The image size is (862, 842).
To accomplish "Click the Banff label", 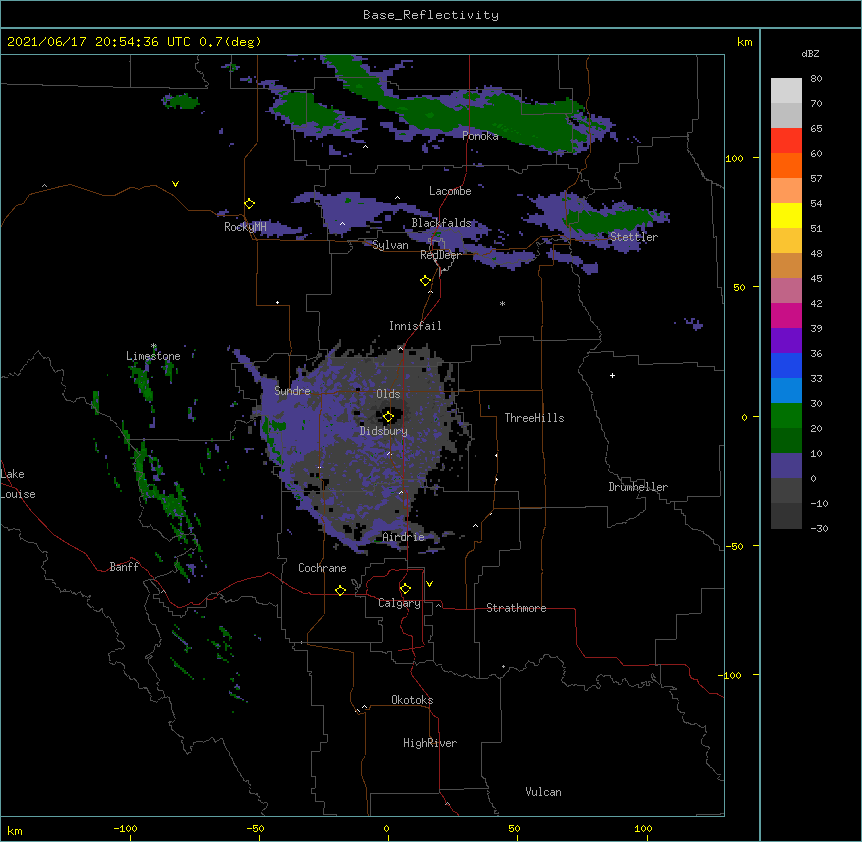I will point(124,567).
